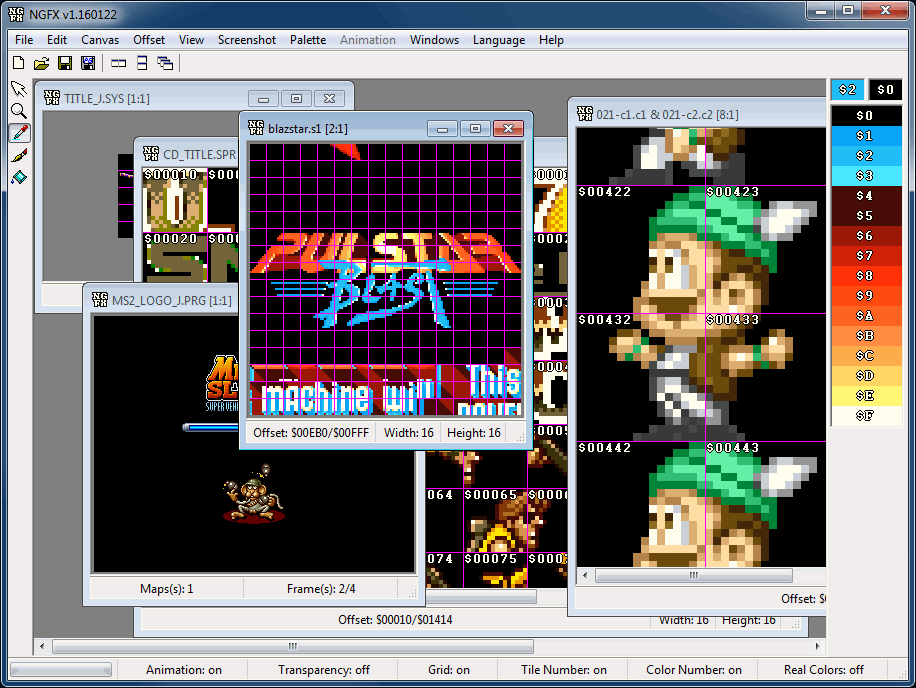Pick the paintbrush tool
The image size is (916, 688).
(19, 155)
